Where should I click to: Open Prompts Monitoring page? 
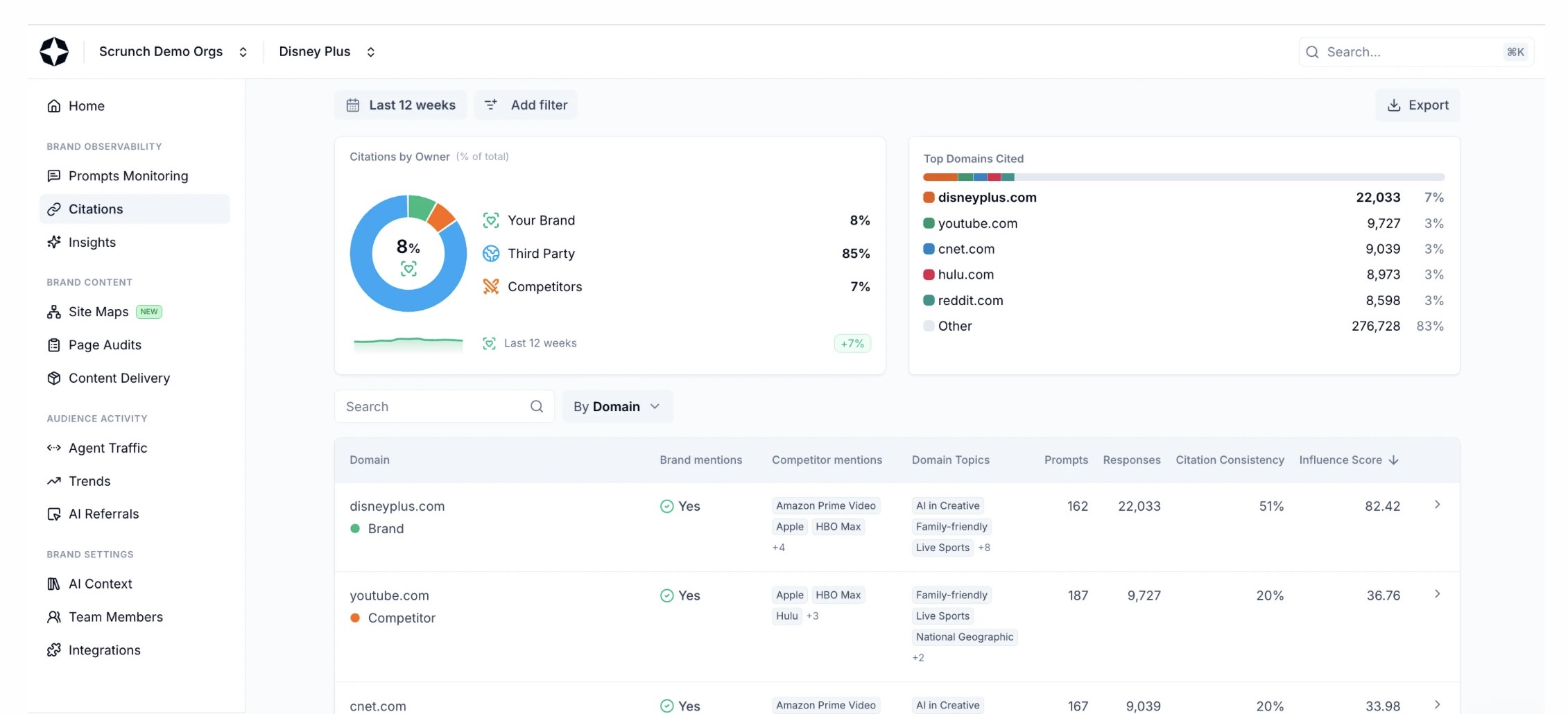click(x=135, y=176)
